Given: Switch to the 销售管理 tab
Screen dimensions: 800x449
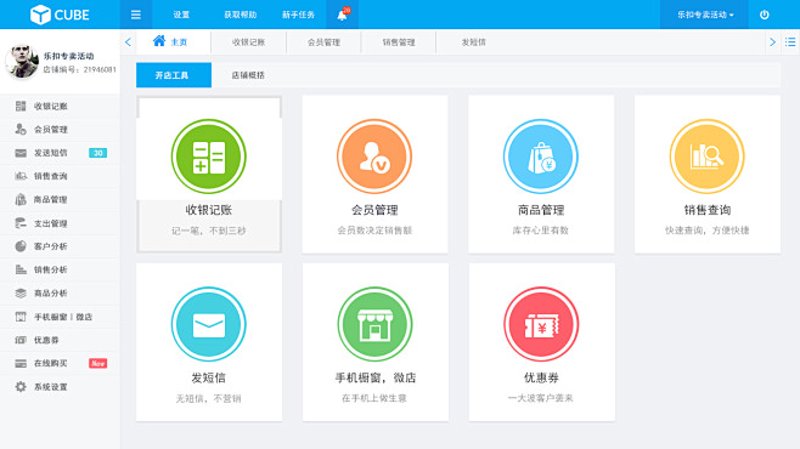Looking at the screenshot, I should [x=398, y=42].
